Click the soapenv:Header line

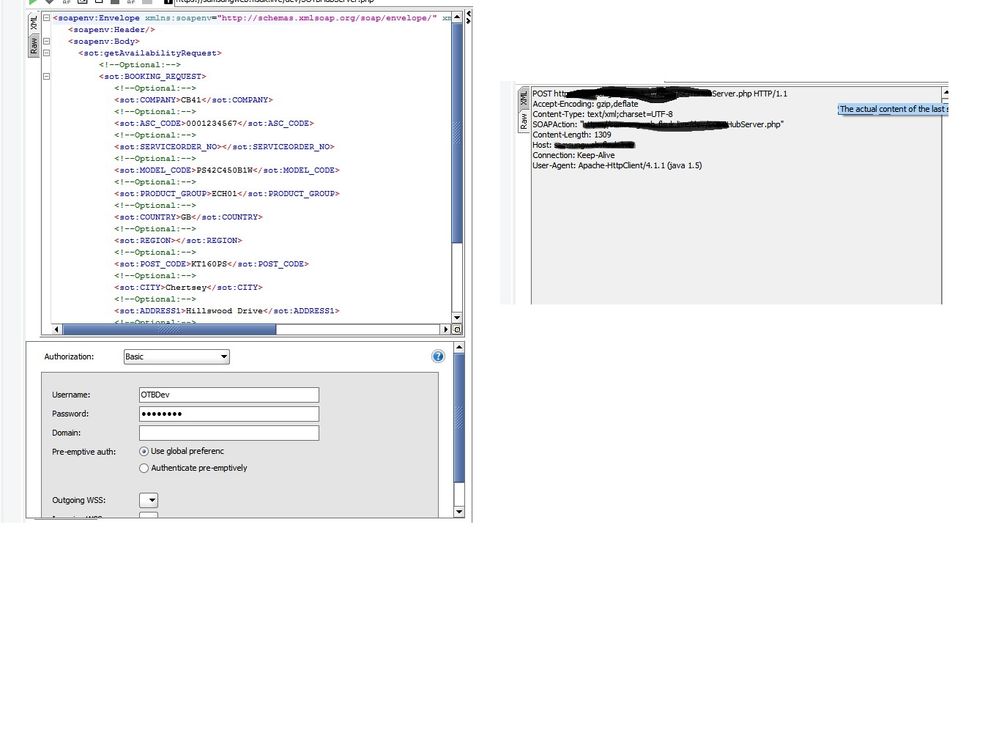pyautogui.click(x=111, y=30)
